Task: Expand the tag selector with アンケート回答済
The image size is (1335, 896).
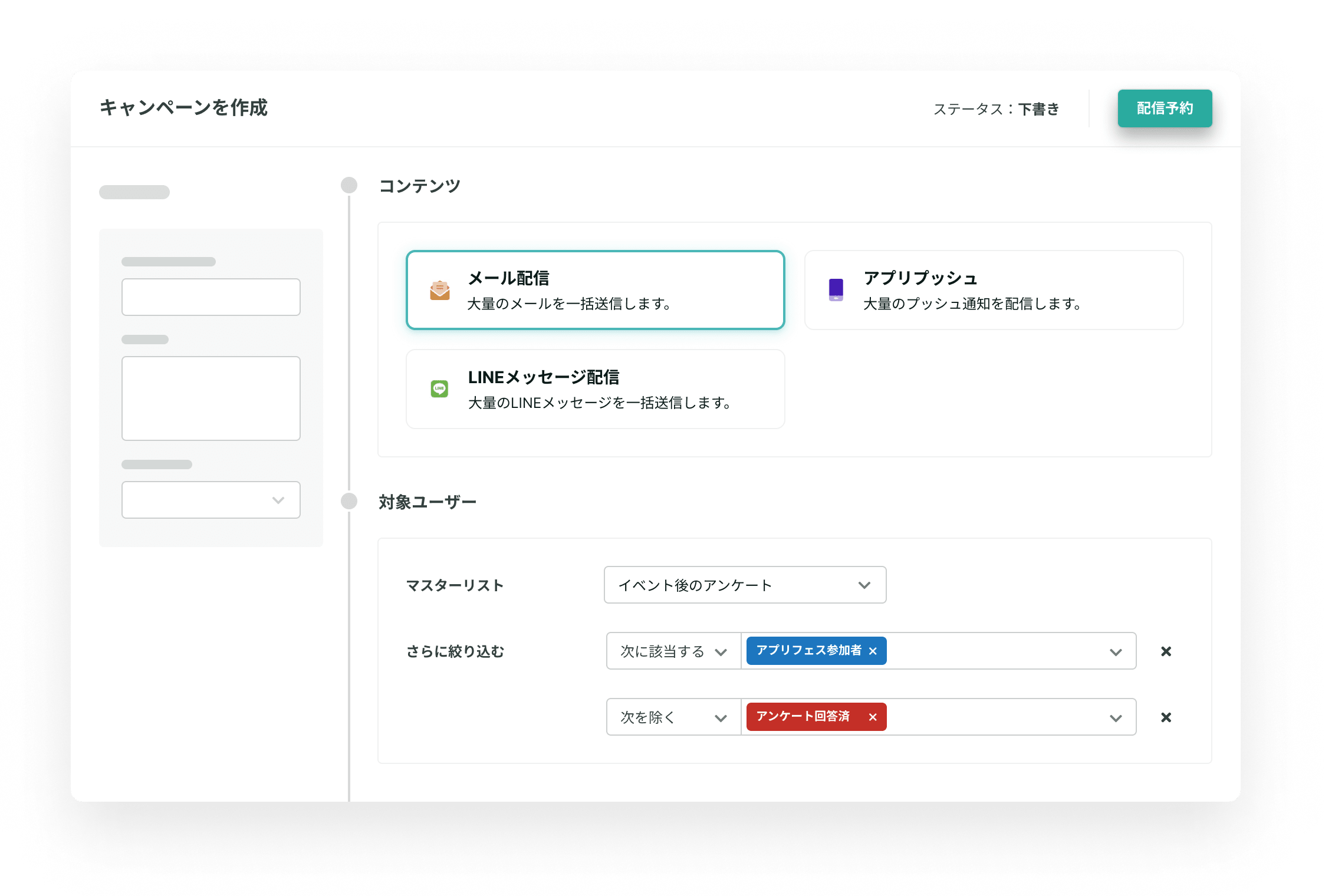Action: click(1115, 718)
